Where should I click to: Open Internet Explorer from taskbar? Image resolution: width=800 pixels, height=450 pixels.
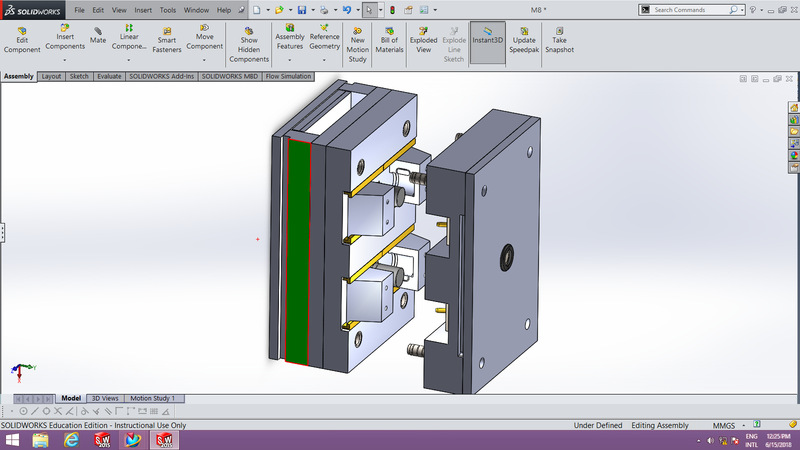coord(71,440)
